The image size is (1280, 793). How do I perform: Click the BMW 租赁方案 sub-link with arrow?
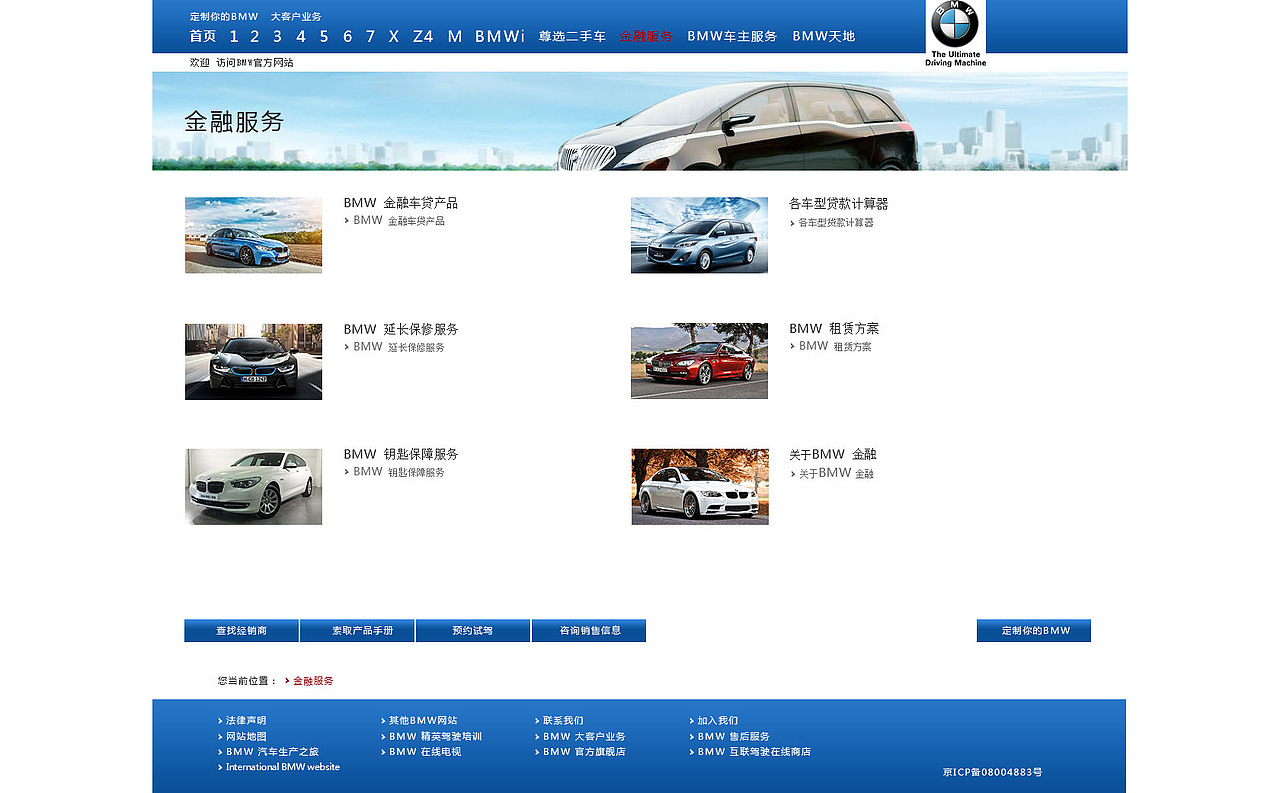831,346
